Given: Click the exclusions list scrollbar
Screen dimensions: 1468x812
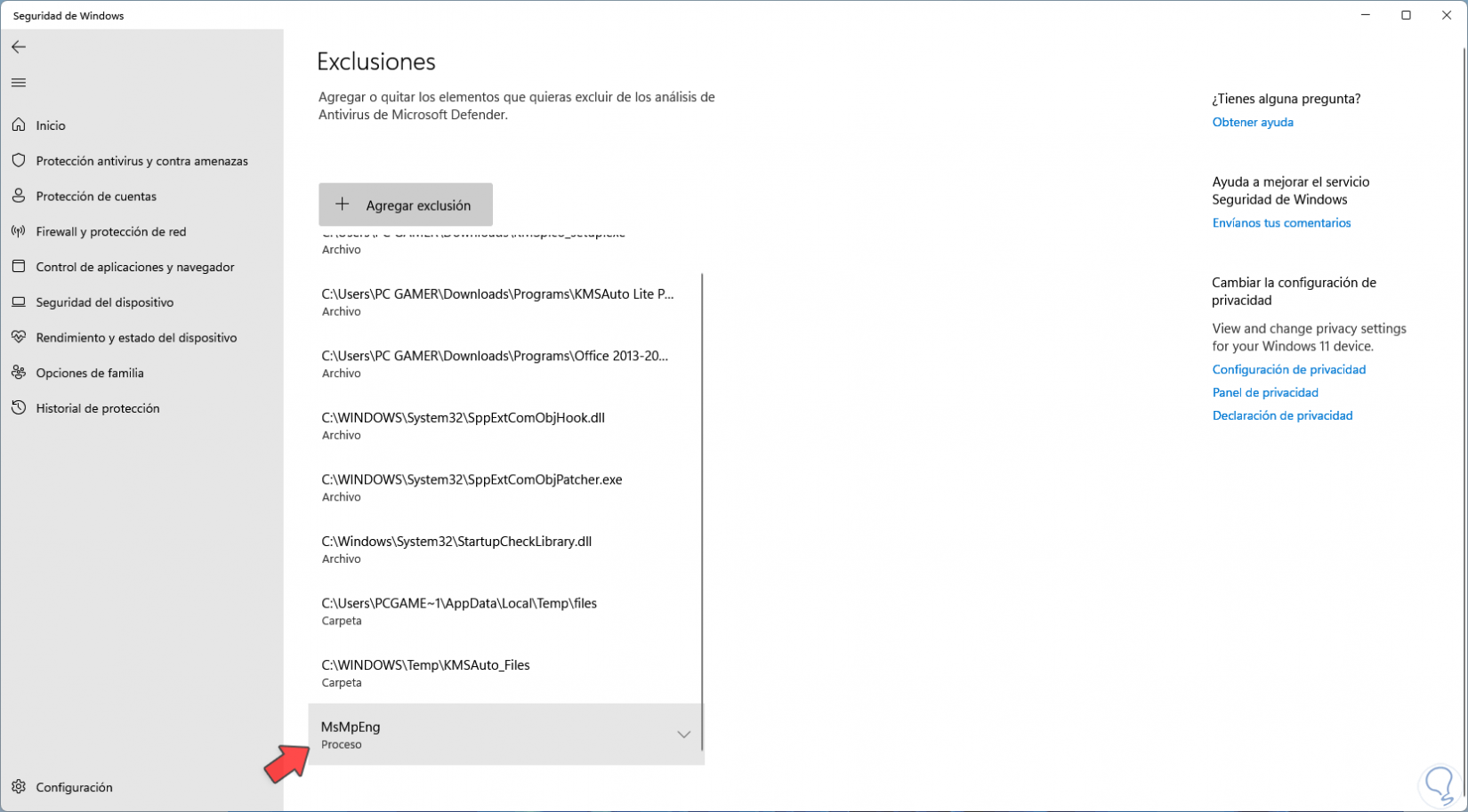Looking at the screenshot, I should [x=703, y=511].
